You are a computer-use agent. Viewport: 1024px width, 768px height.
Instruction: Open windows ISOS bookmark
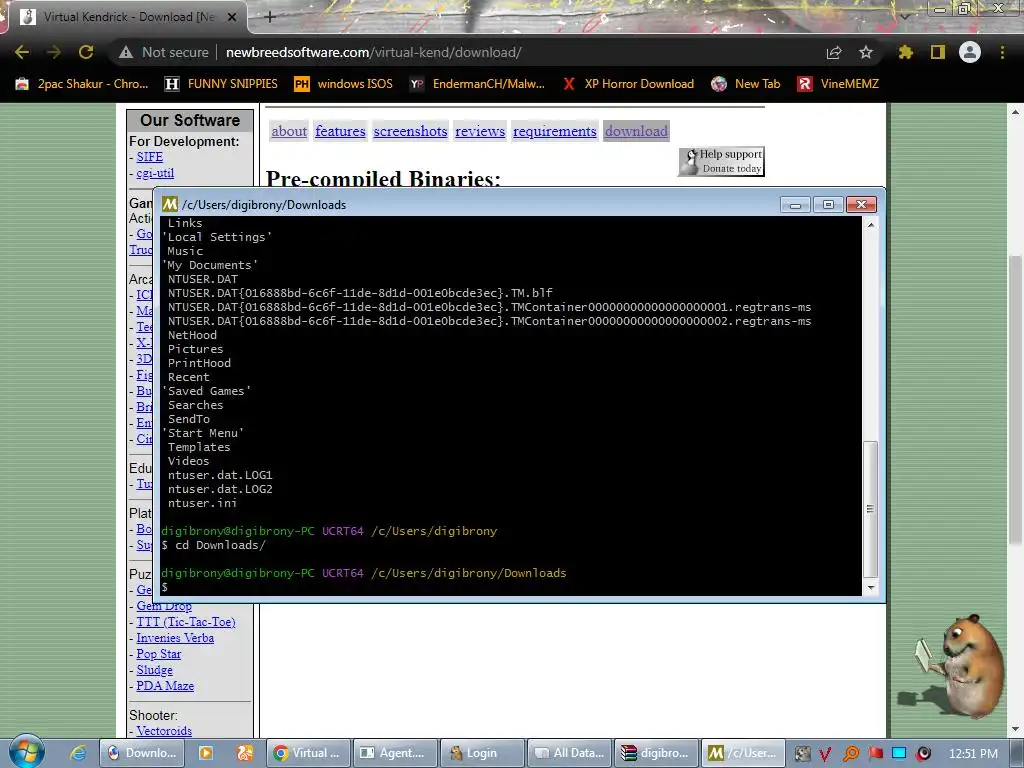tap(344, 84)
